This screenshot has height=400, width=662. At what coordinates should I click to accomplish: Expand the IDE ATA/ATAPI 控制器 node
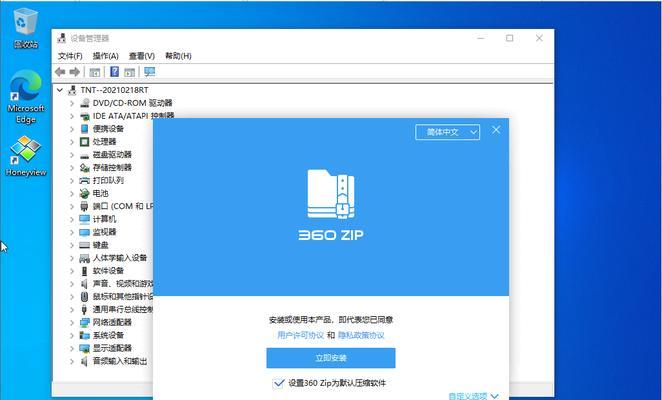click(72, 116)
